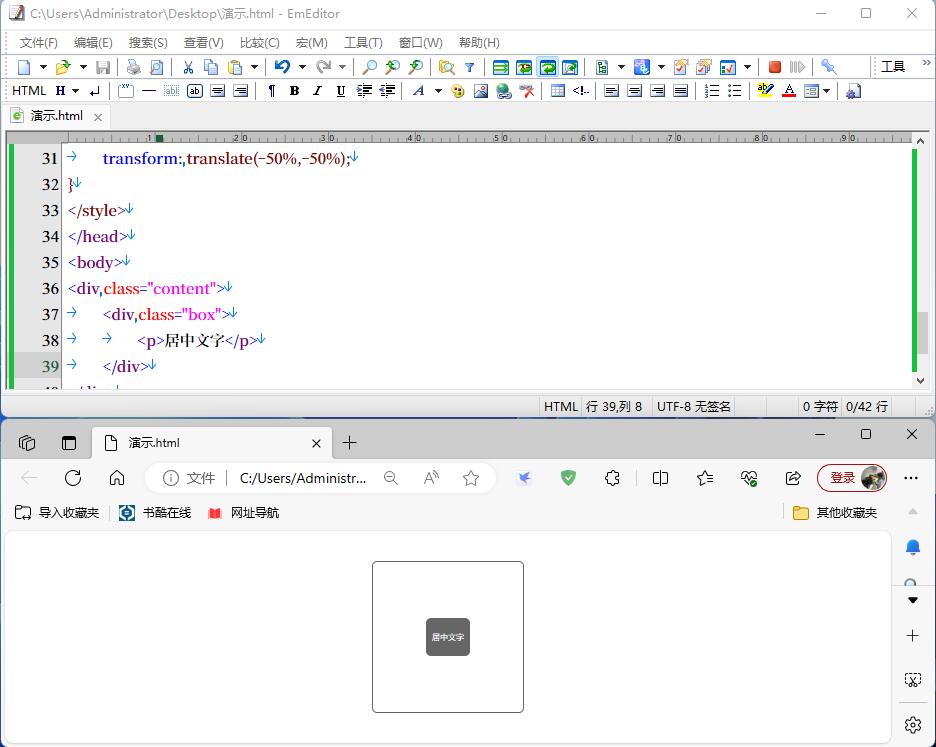
Task: Toggle center alignment in HTML toolbar
Action: [x=634, y=91]
